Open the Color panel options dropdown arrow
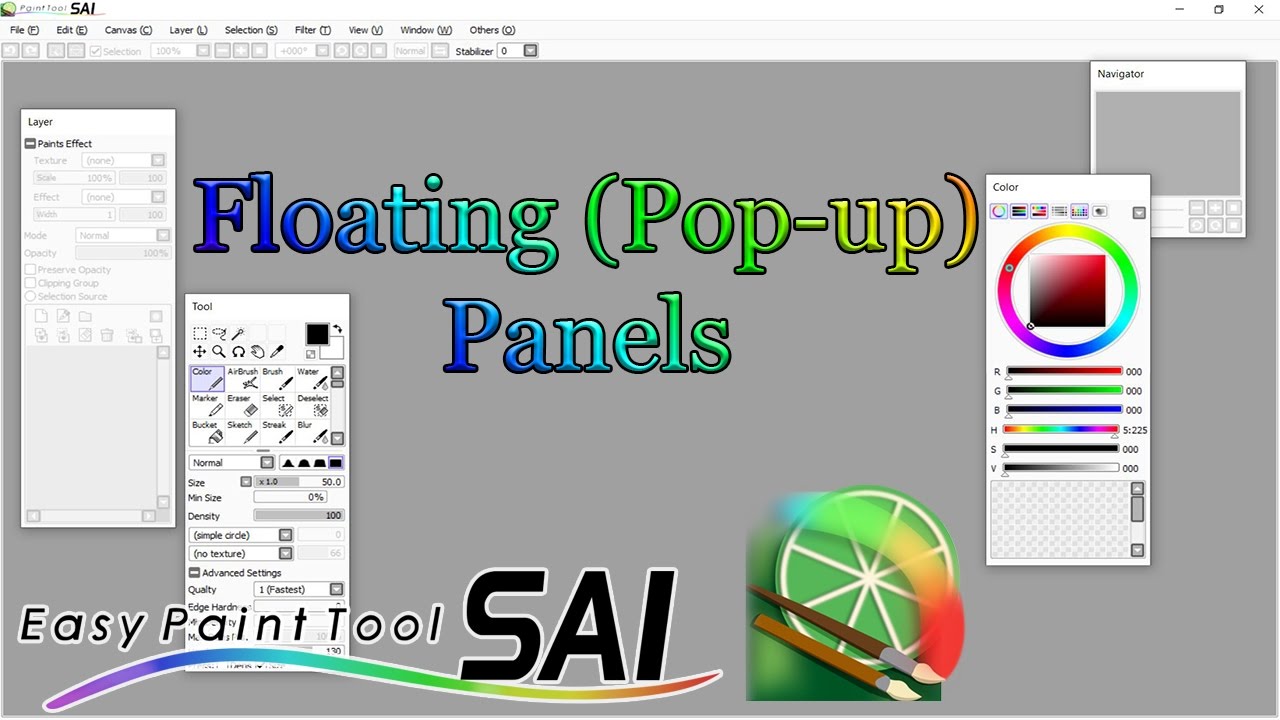The height and width of the screenshot is (720, 1280). [x=1138, y=212]
